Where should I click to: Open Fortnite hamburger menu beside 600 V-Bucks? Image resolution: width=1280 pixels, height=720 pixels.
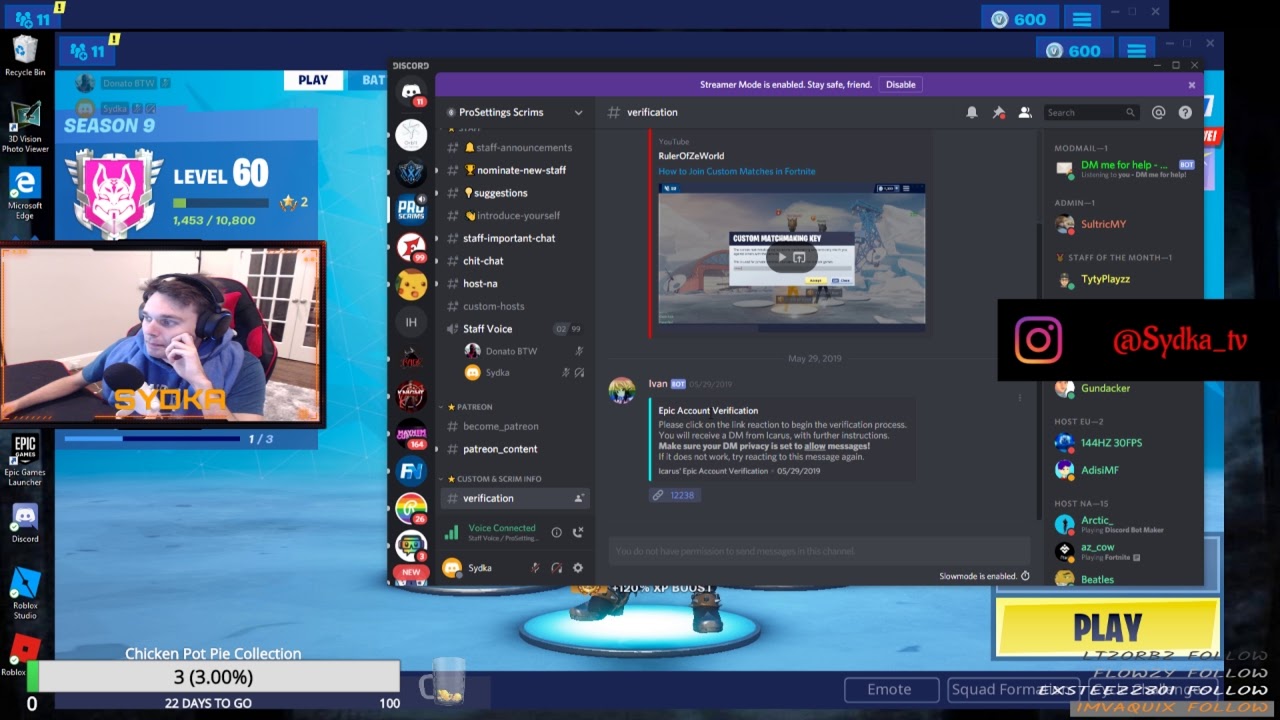click(x=1136, y=51)
